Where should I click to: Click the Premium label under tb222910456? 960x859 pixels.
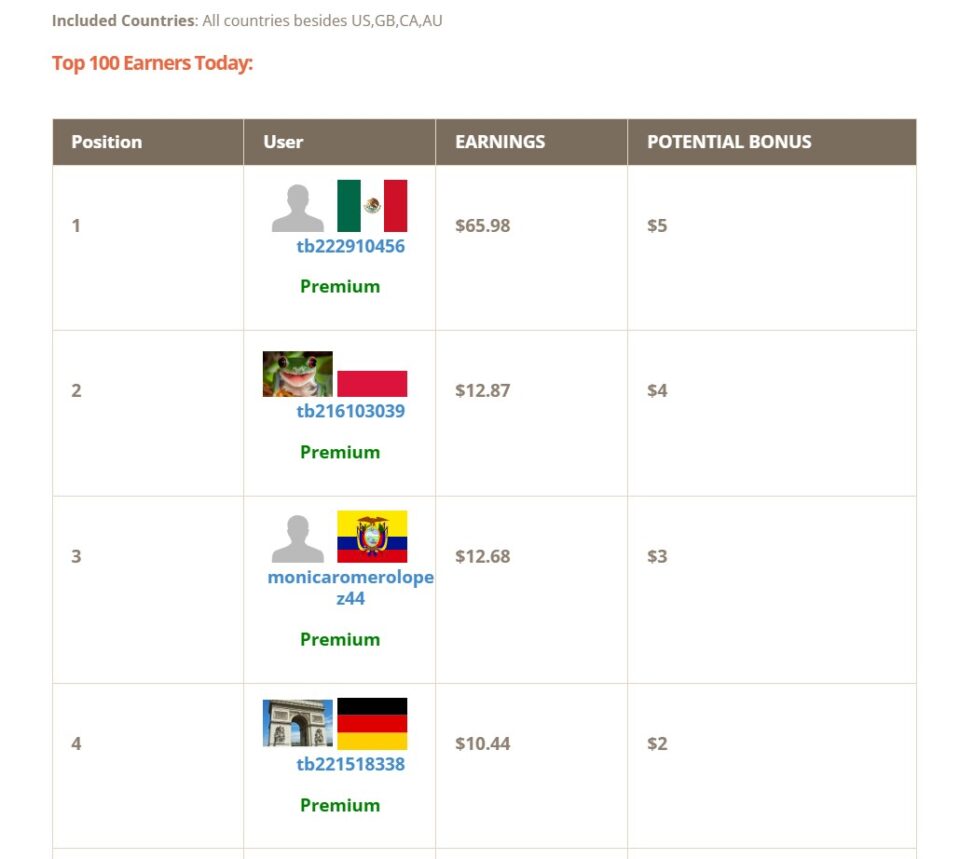[x=340, y=286]
